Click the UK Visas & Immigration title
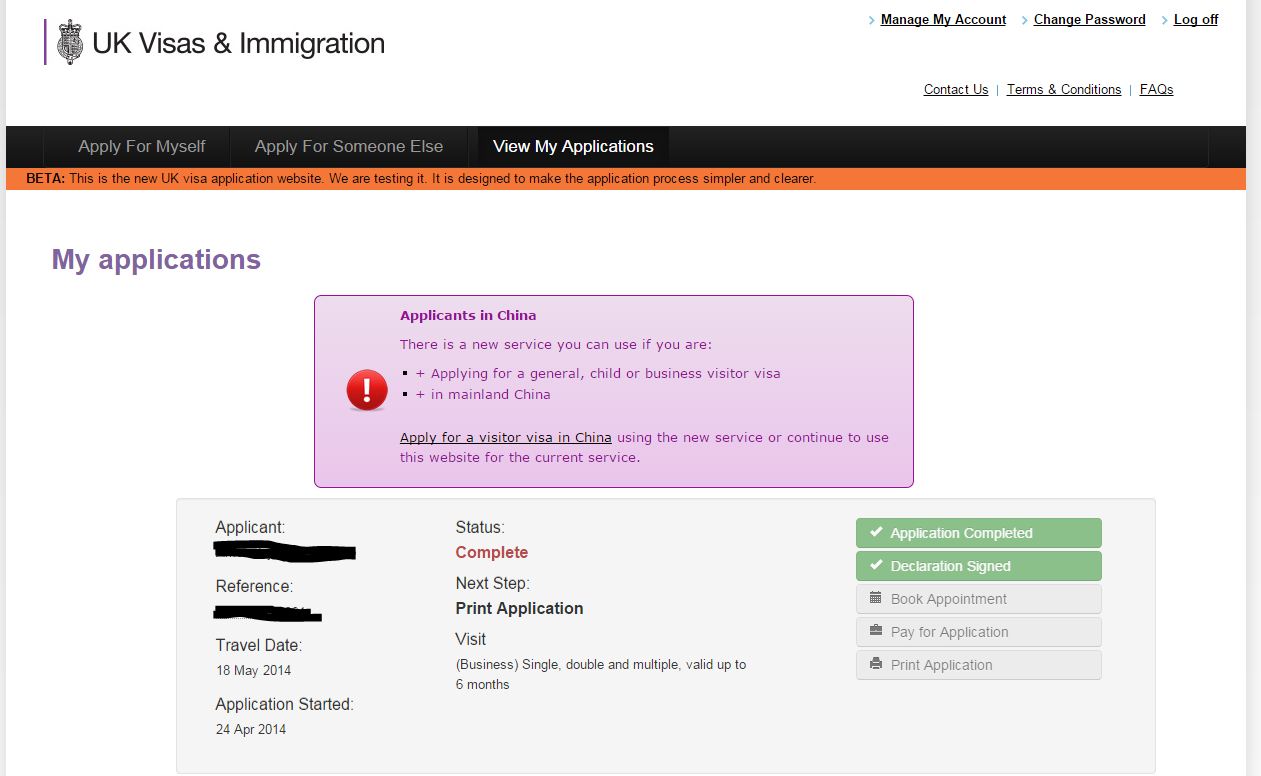This screenshot has width=1261, height=776. 238,43
